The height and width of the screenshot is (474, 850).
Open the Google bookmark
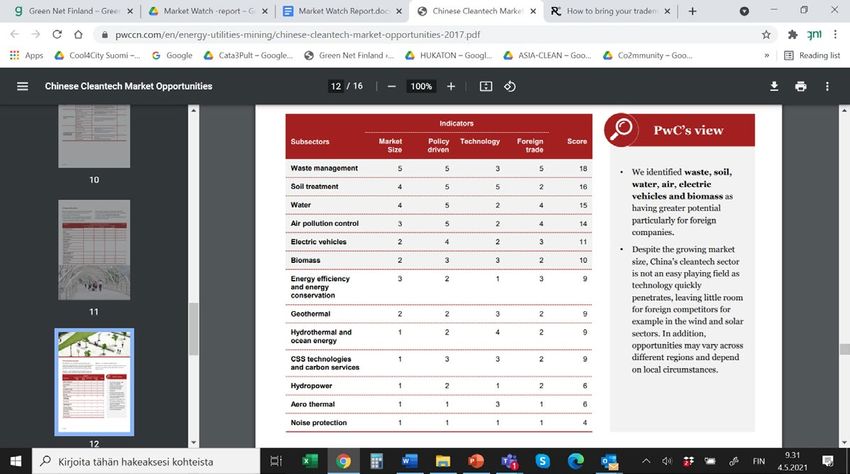tap(172, 55)
